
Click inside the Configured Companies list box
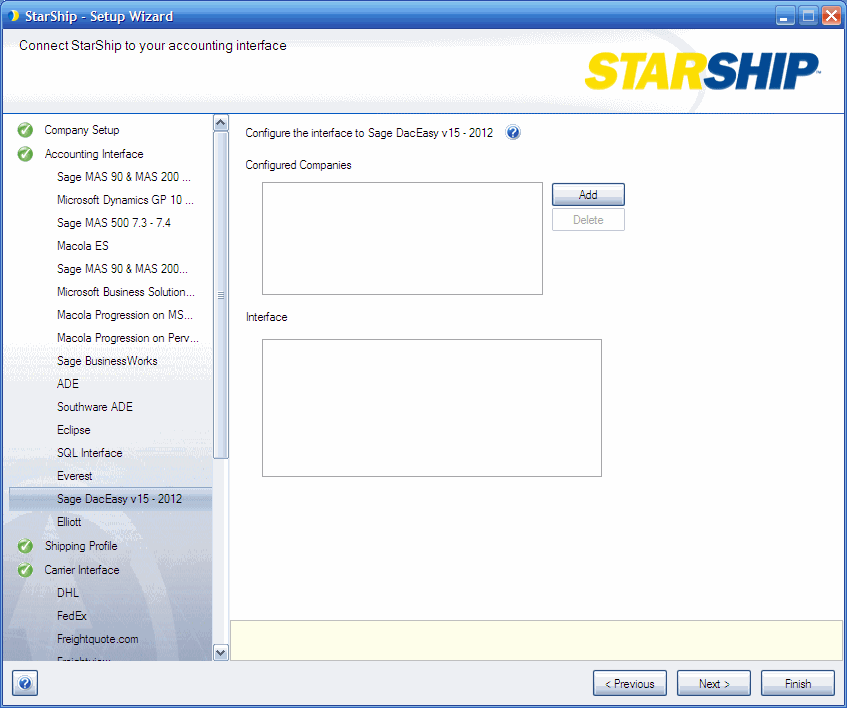point(402,239)
